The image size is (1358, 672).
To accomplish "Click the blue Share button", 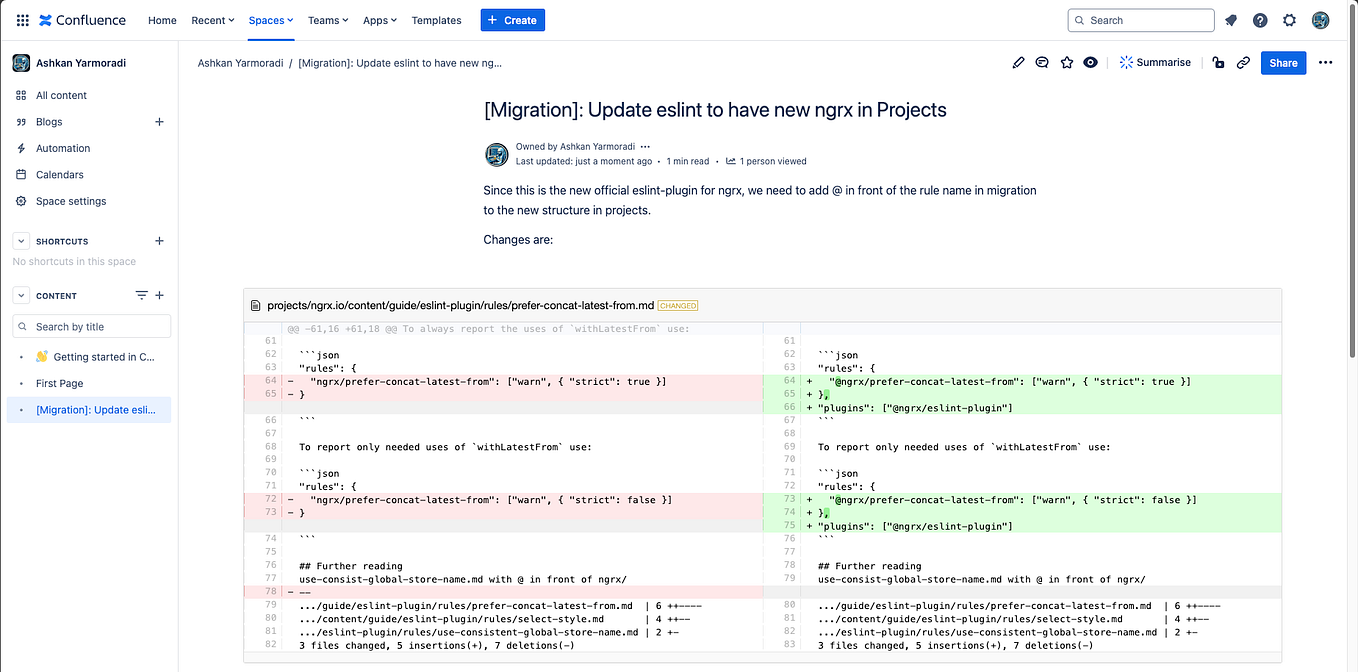I will (x=1283, y=62).
